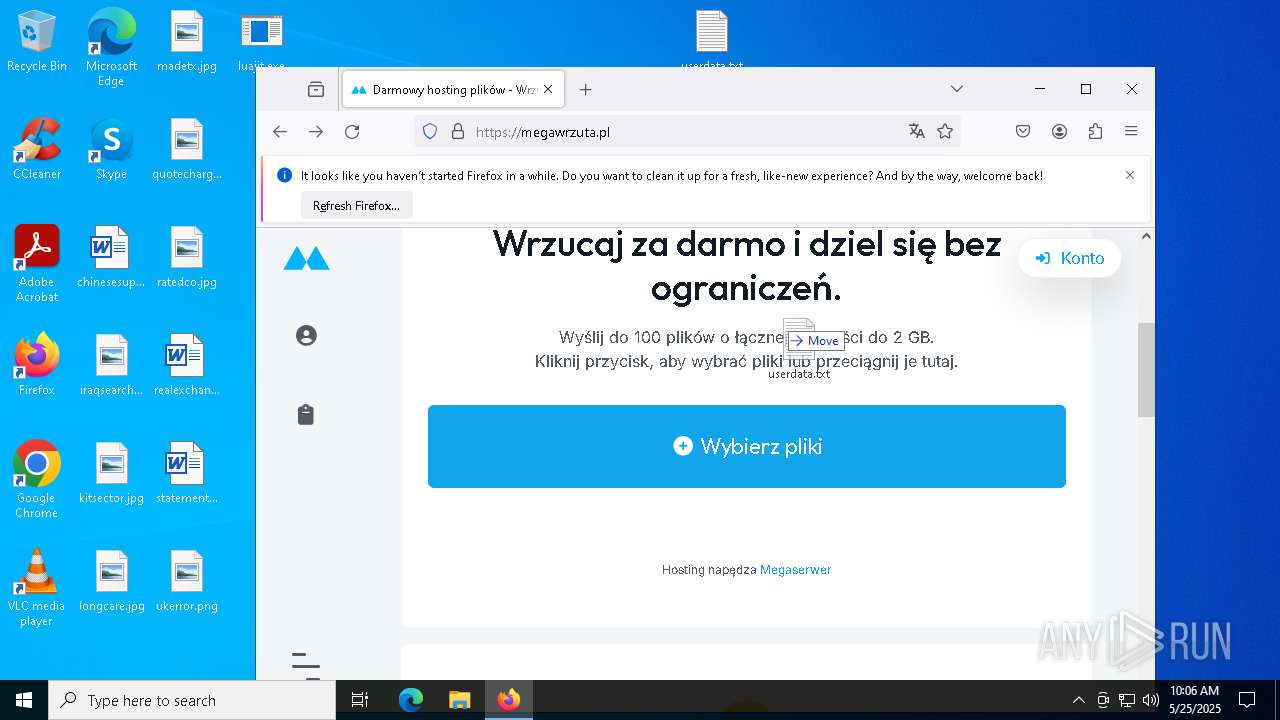Screen dimensions: 1280x720
Task: Go forward in Firefox
Action: coord(316,131)
